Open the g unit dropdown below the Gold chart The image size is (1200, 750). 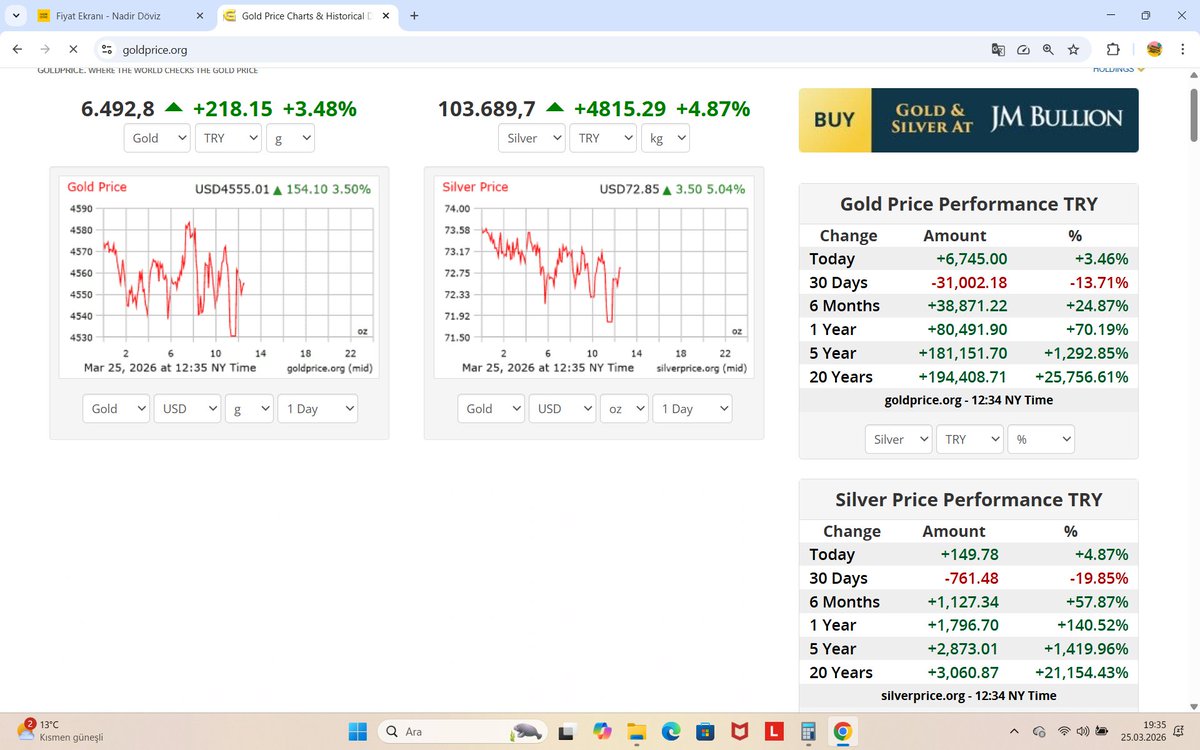point(249,408)
